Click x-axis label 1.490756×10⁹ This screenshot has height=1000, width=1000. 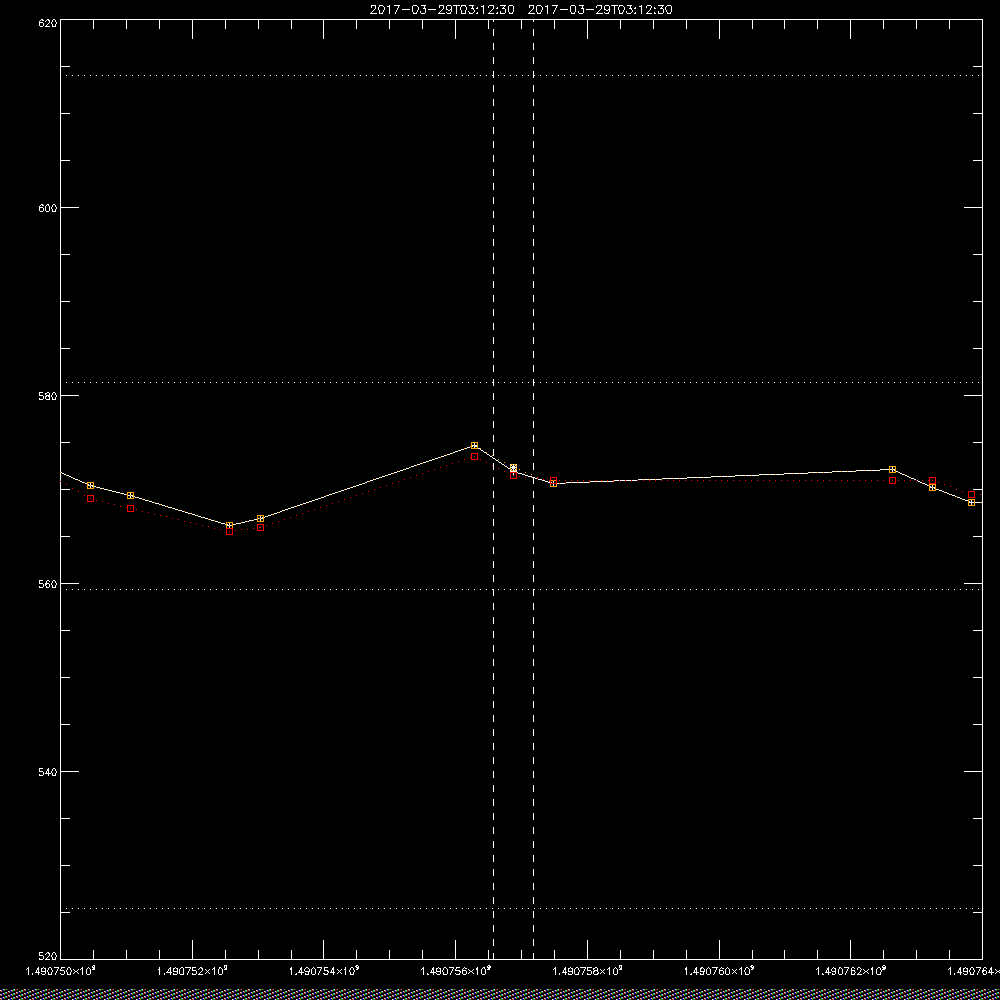pyautogui.click(x=456, y=971)
